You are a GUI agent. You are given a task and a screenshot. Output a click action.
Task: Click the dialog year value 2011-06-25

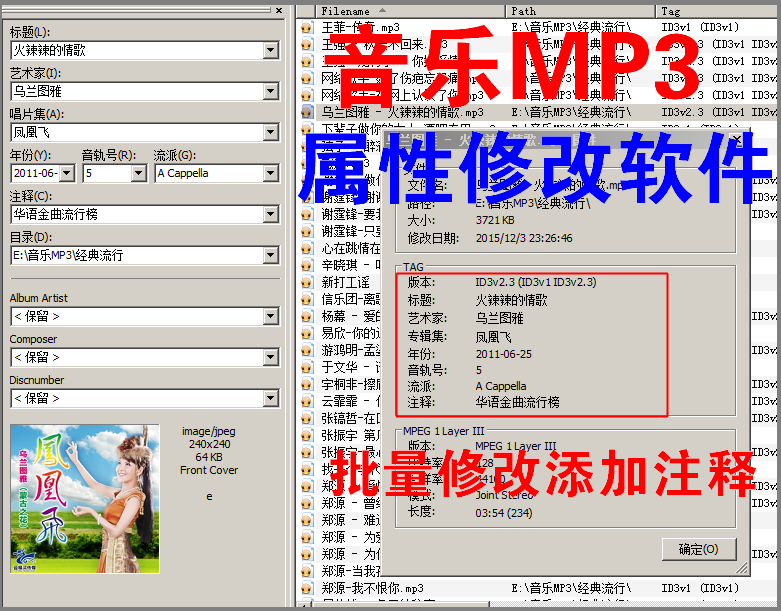tap(504, 354)
